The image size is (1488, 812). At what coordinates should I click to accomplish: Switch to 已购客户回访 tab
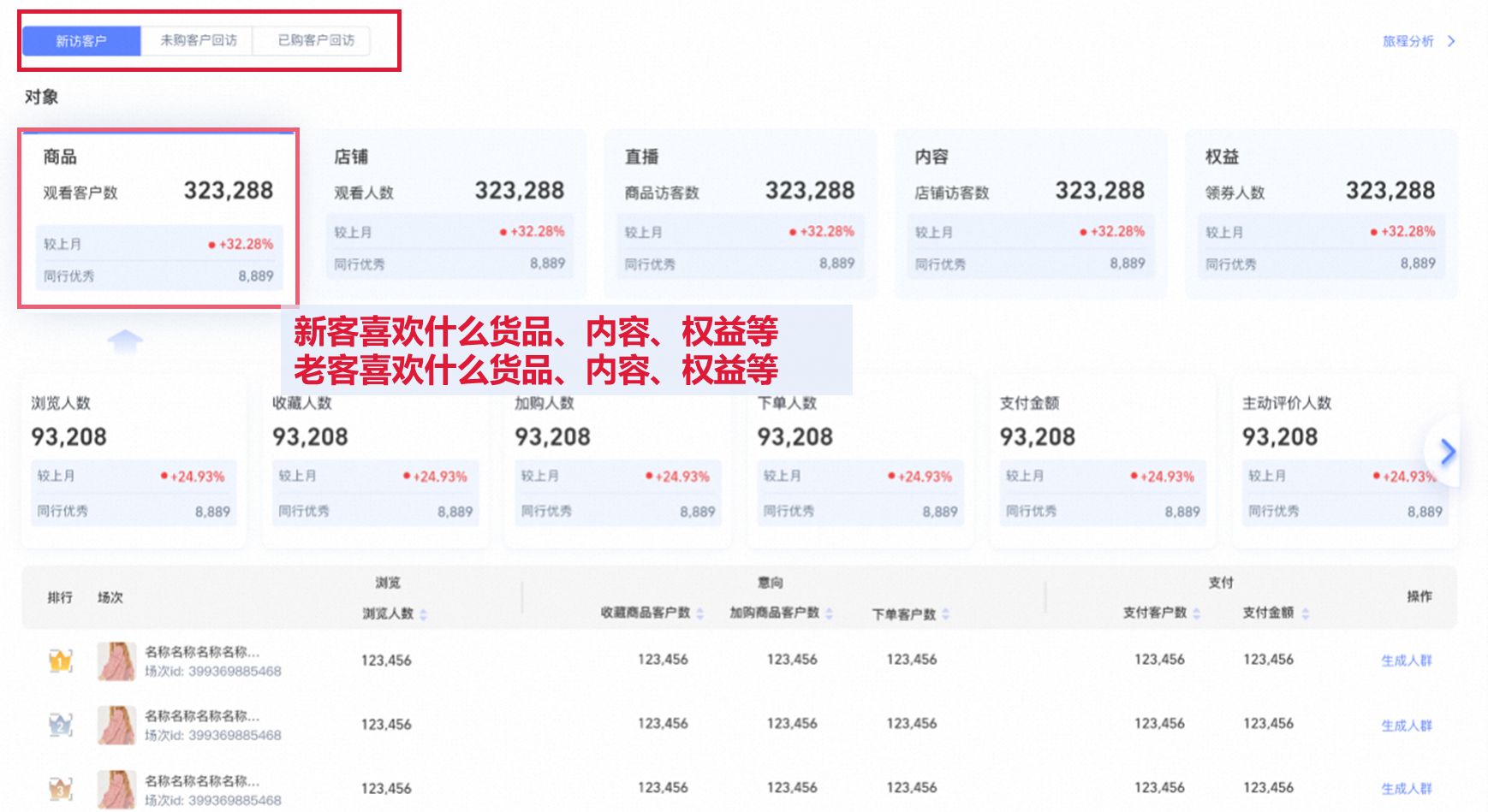(315, 41)
